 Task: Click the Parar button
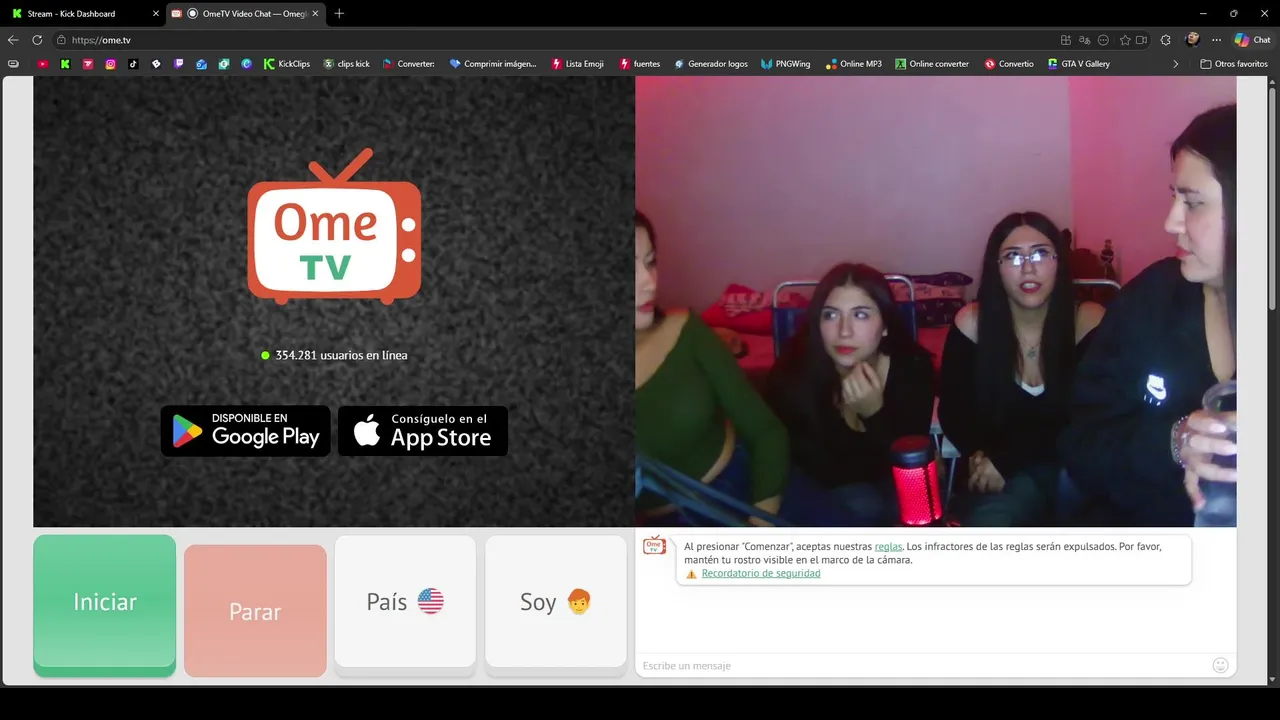(x=255, y=610)
